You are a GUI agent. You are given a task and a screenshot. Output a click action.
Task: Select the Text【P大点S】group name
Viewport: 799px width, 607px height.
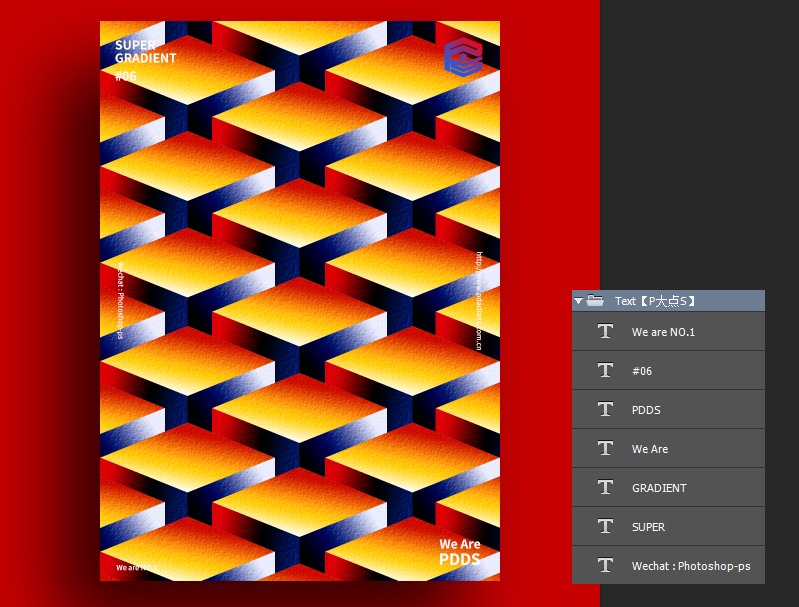click(x=655, y=301)
